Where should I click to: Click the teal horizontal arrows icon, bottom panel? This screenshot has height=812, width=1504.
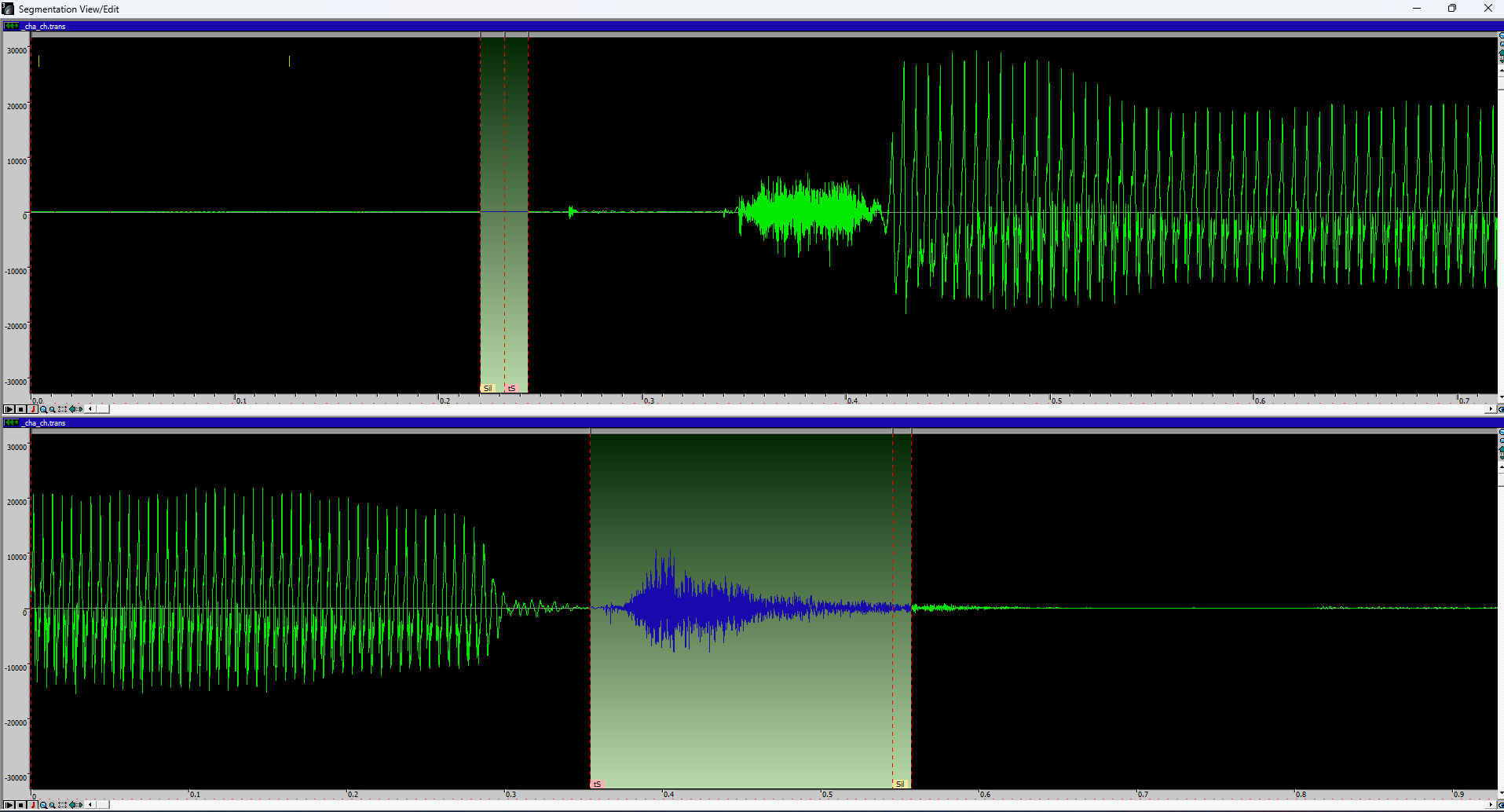tap(75, 805)
